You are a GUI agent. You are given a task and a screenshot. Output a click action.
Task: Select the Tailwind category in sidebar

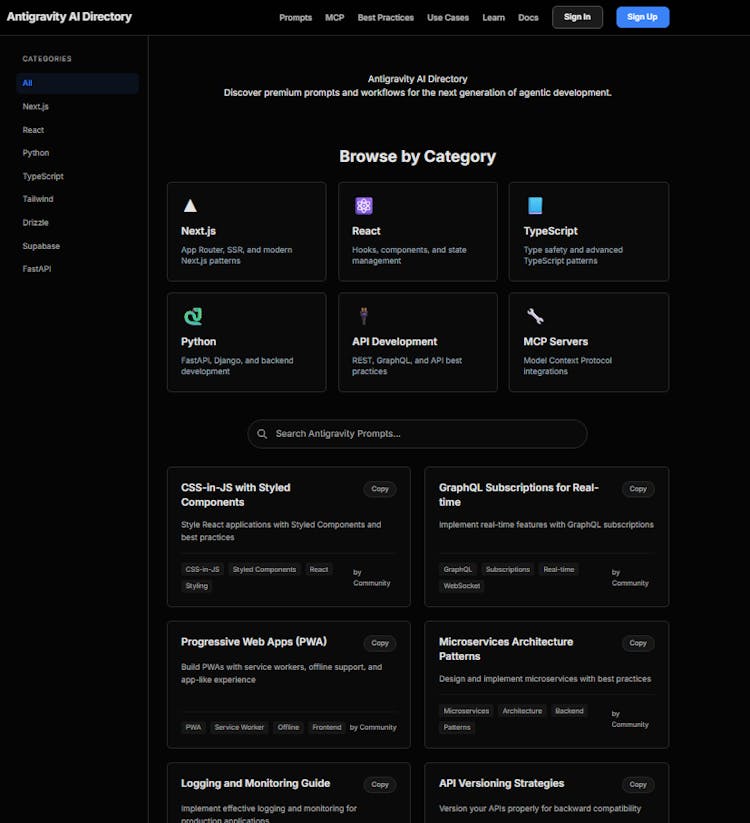pyautogui.click(x=38, y=199)
